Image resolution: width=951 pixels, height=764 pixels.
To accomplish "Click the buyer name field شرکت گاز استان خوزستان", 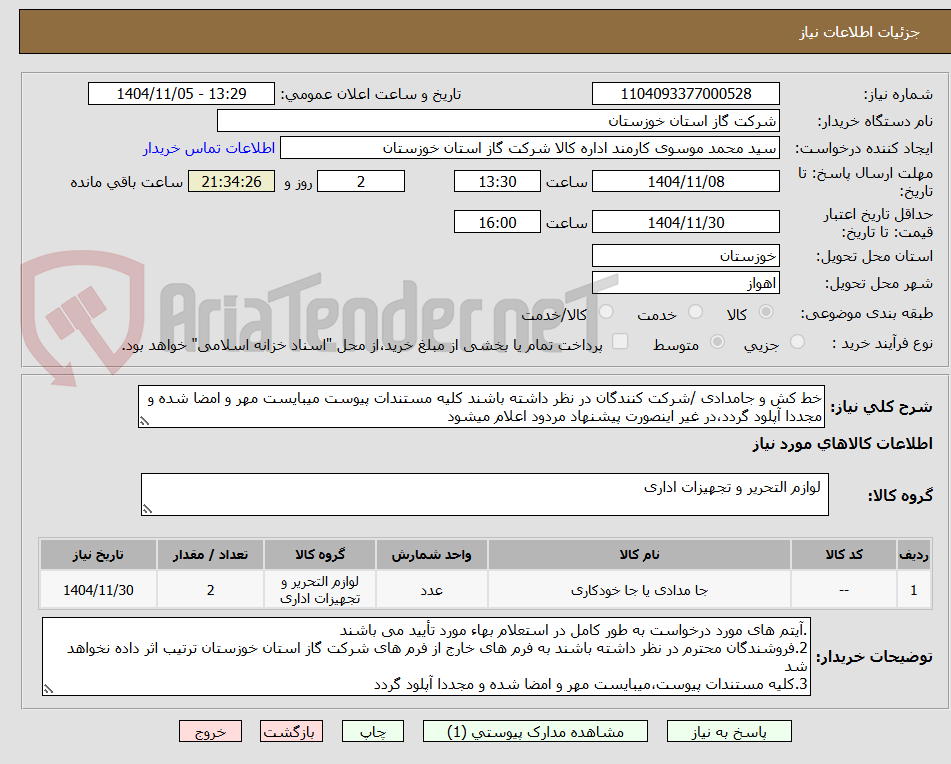I will pyautogui.click(x=499, y=121).
